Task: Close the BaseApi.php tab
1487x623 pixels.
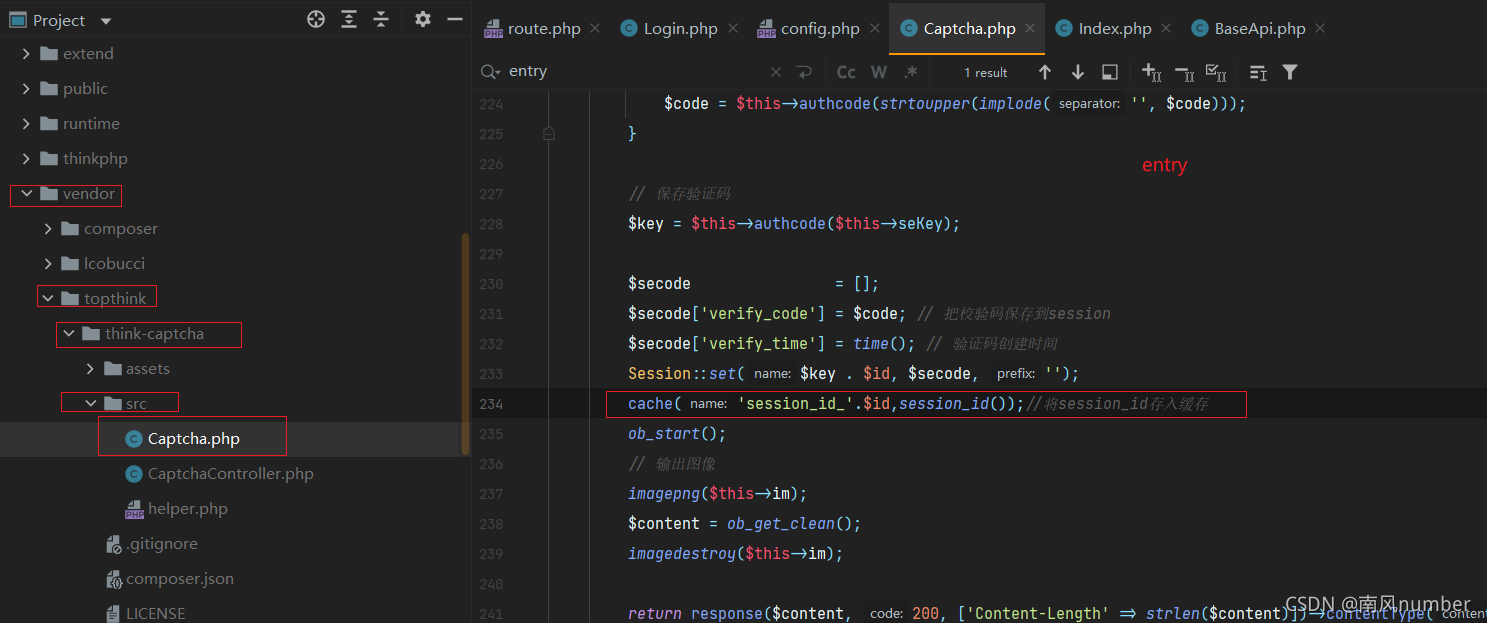Action: coord(1320,29)
